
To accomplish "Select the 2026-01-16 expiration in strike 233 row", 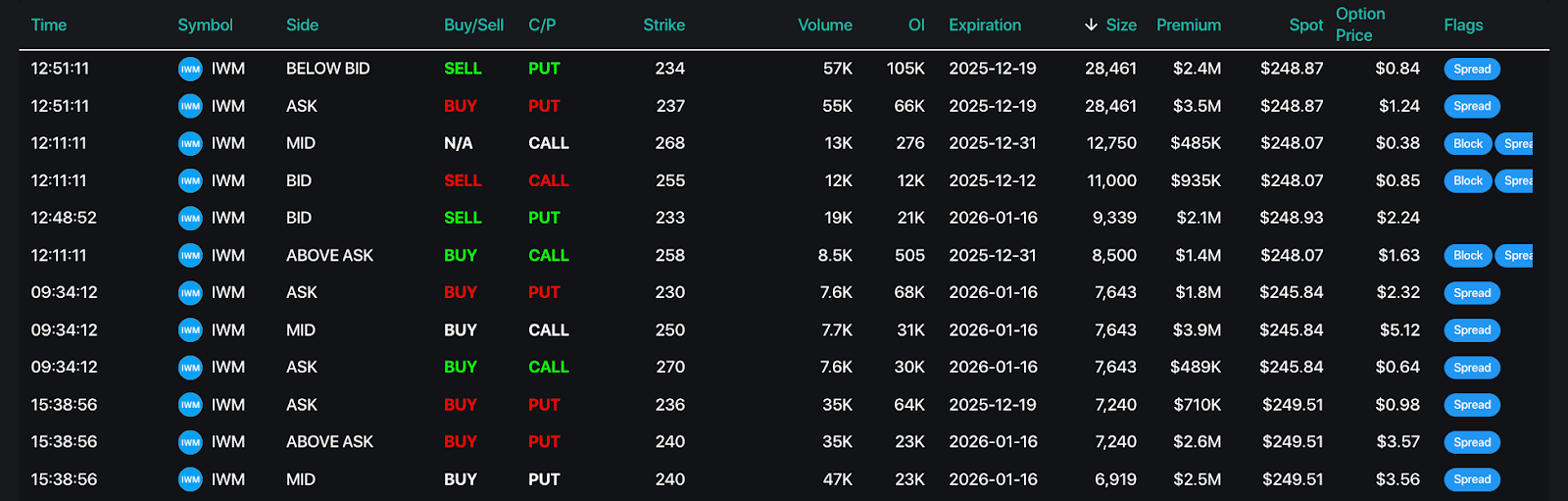I will [x=993, y=218].
